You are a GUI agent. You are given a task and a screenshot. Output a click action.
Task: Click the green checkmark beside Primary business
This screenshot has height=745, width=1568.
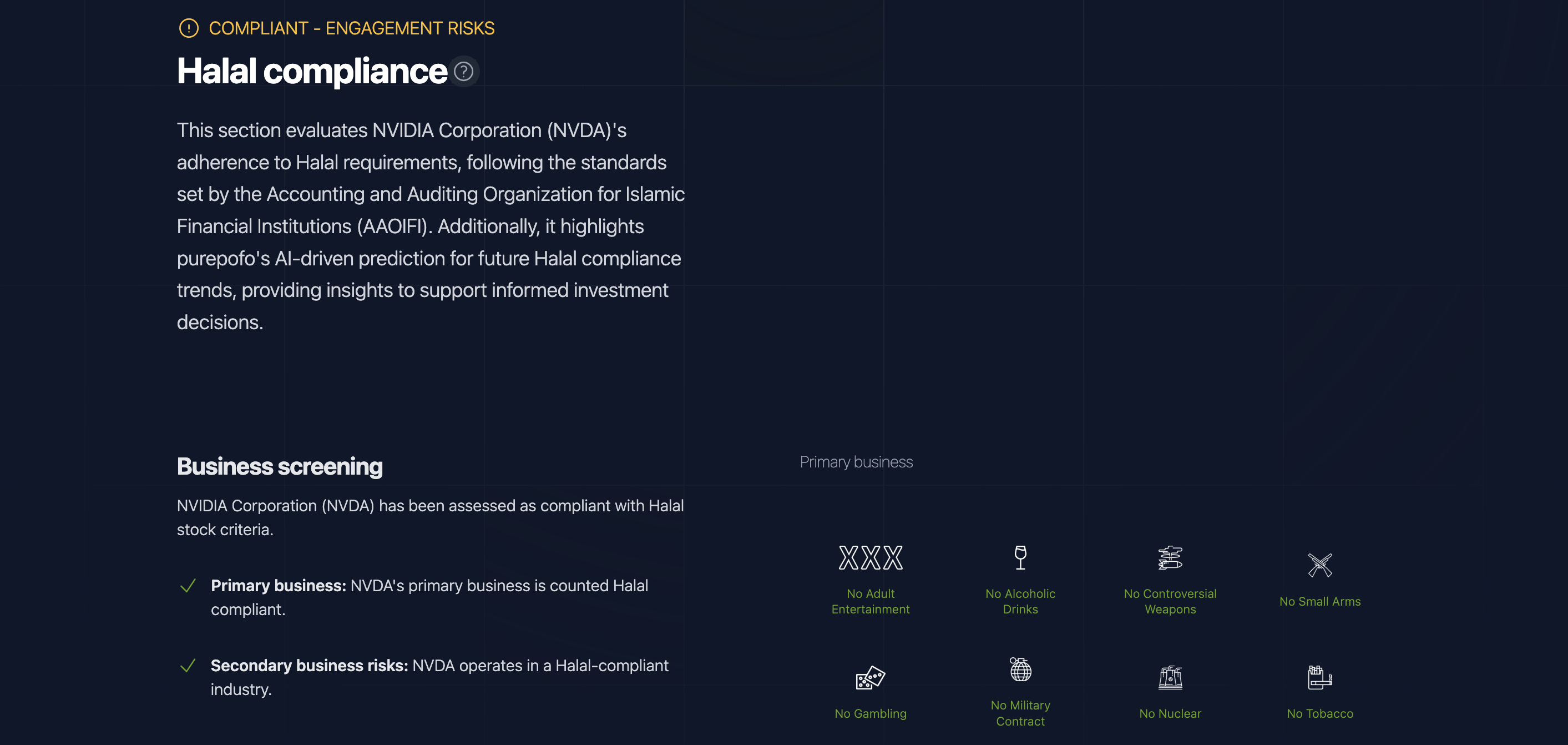[188, 586]
